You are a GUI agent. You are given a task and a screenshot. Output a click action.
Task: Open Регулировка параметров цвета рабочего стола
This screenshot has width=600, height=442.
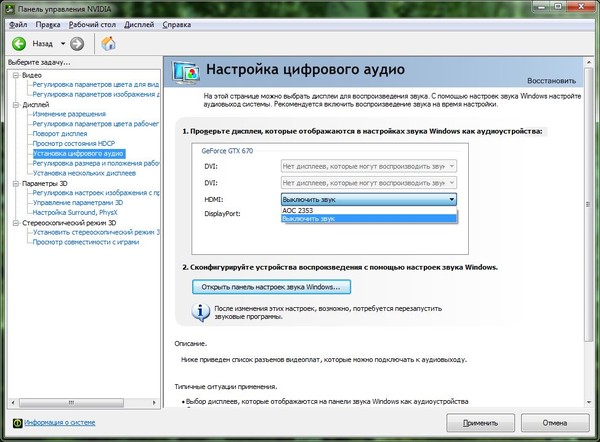(96, 124)
